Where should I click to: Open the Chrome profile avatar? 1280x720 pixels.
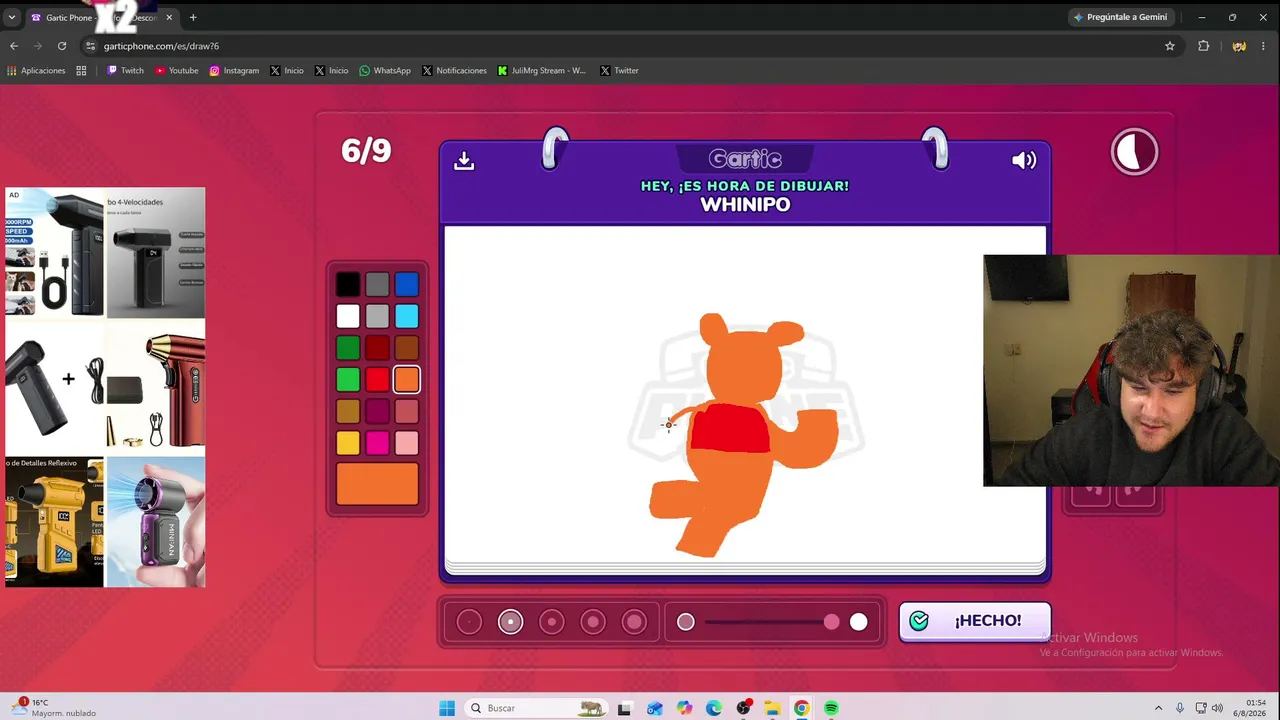(1239, 46)
